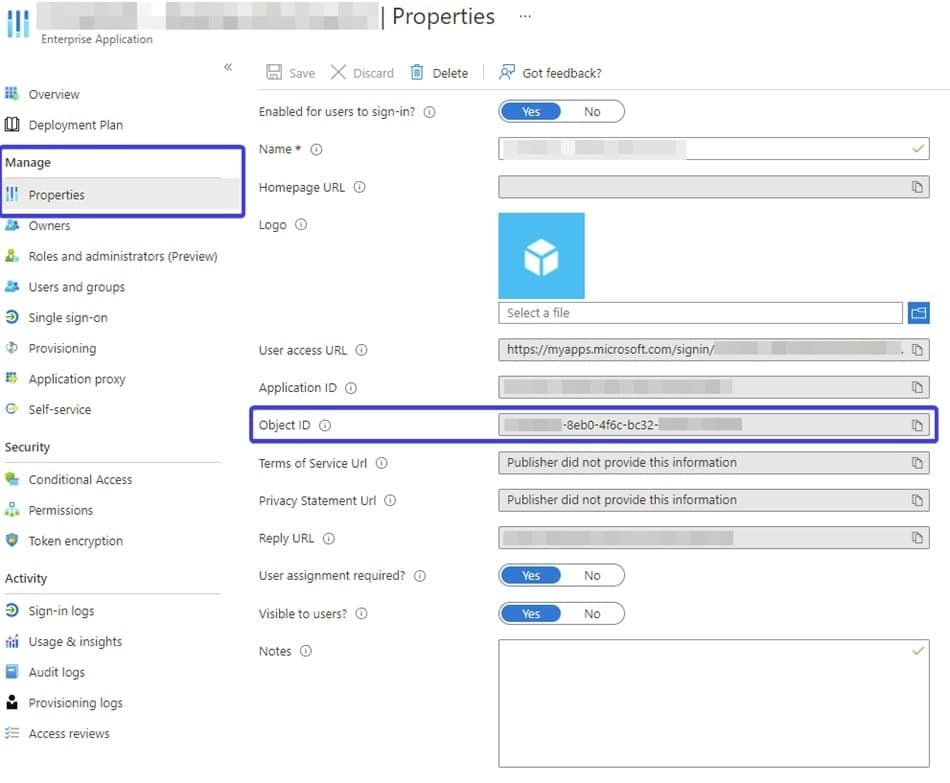950x783 pixels.
Task: Set Enabled for users to sign-in to No
Action: pos(592,112)
